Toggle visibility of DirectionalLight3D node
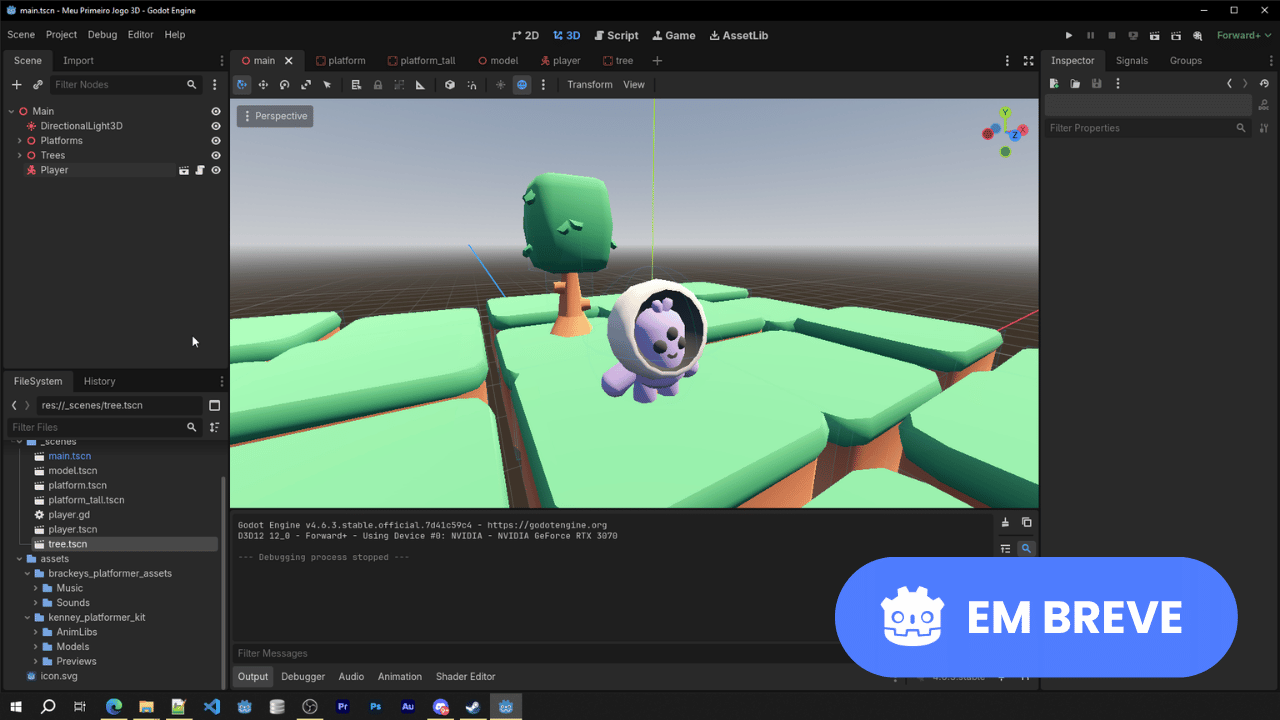Image resolution: width=1280 pixels, height=720 pixels. [215, 126]
